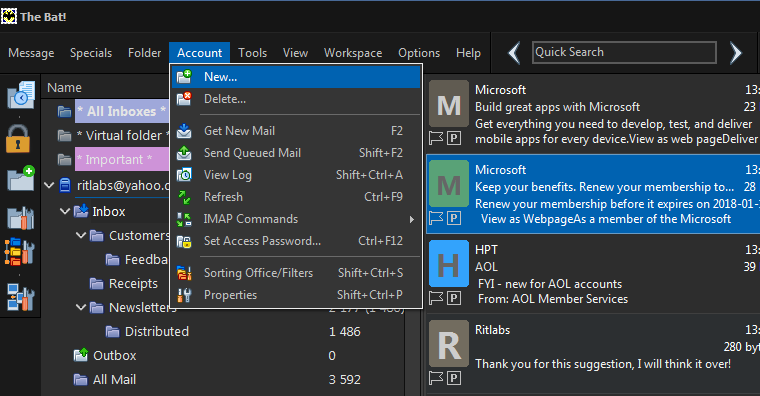Image resolution: width=760 pixels, height=396 pixels.
Task: Click the Outbox folder icon
Action: [80, 355]
